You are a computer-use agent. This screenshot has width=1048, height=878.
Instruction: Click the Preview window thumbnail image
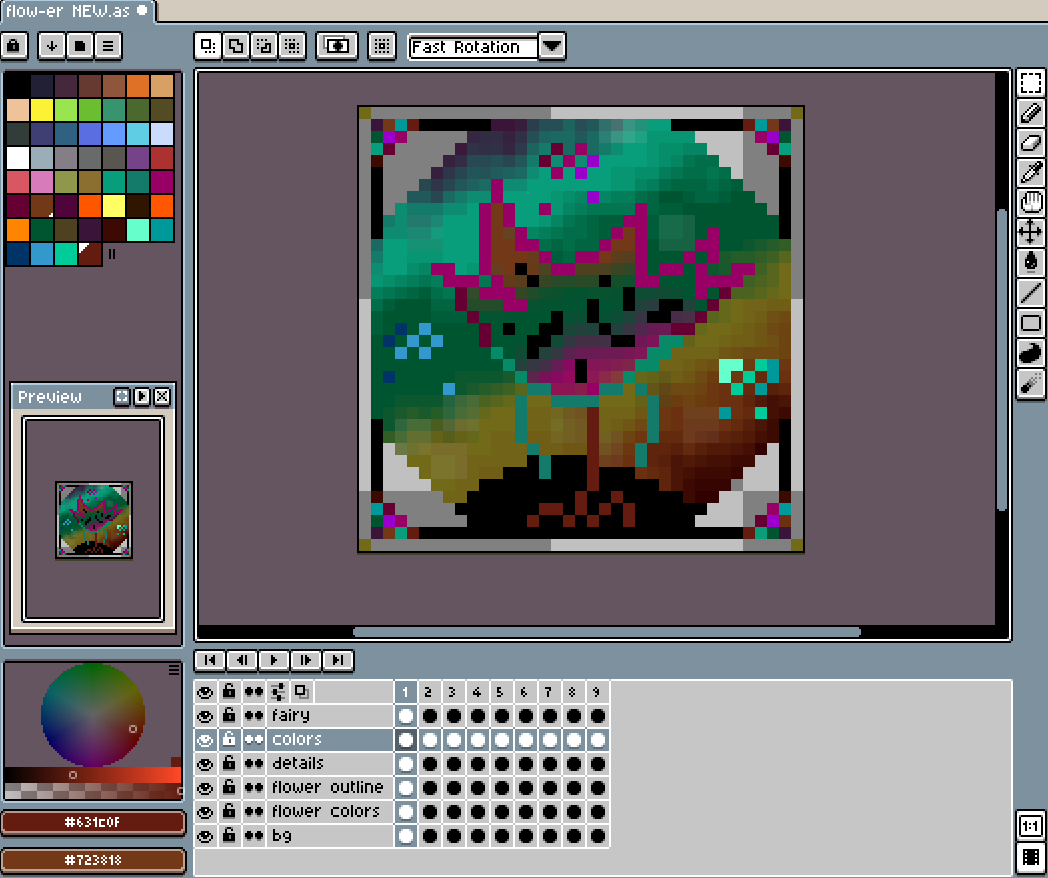pyautogui.click(x=94, y=520)
